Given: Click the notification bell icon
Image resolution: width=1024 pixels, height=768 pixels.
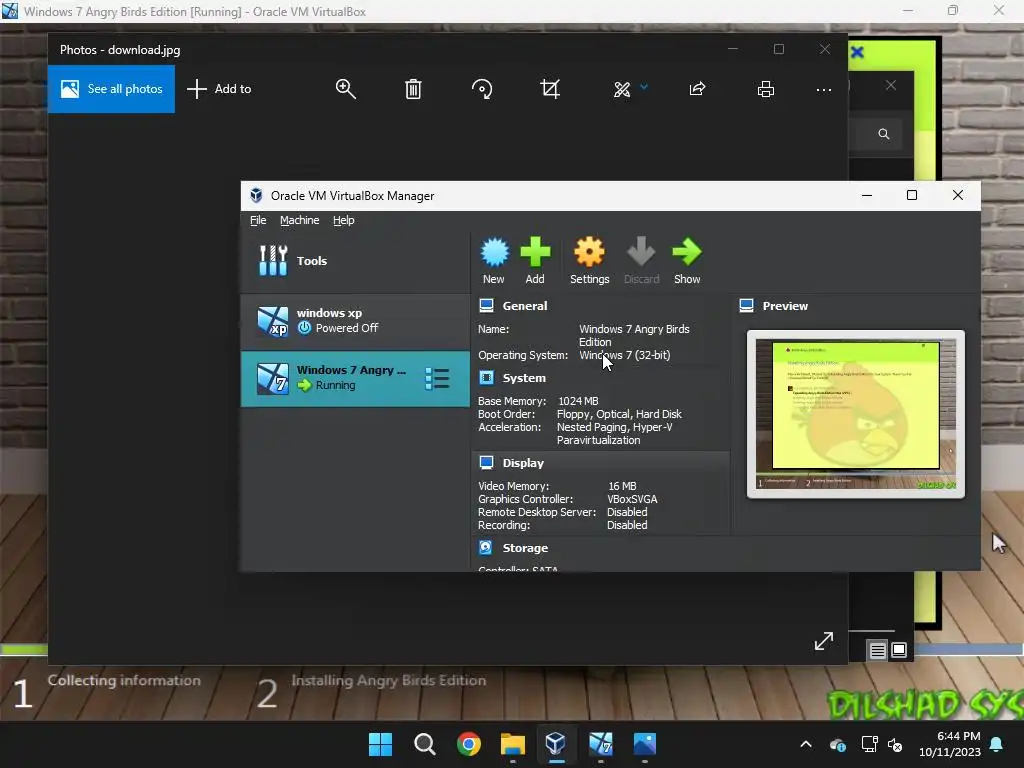Looking at the screenshot, I should tap(997, 744).
